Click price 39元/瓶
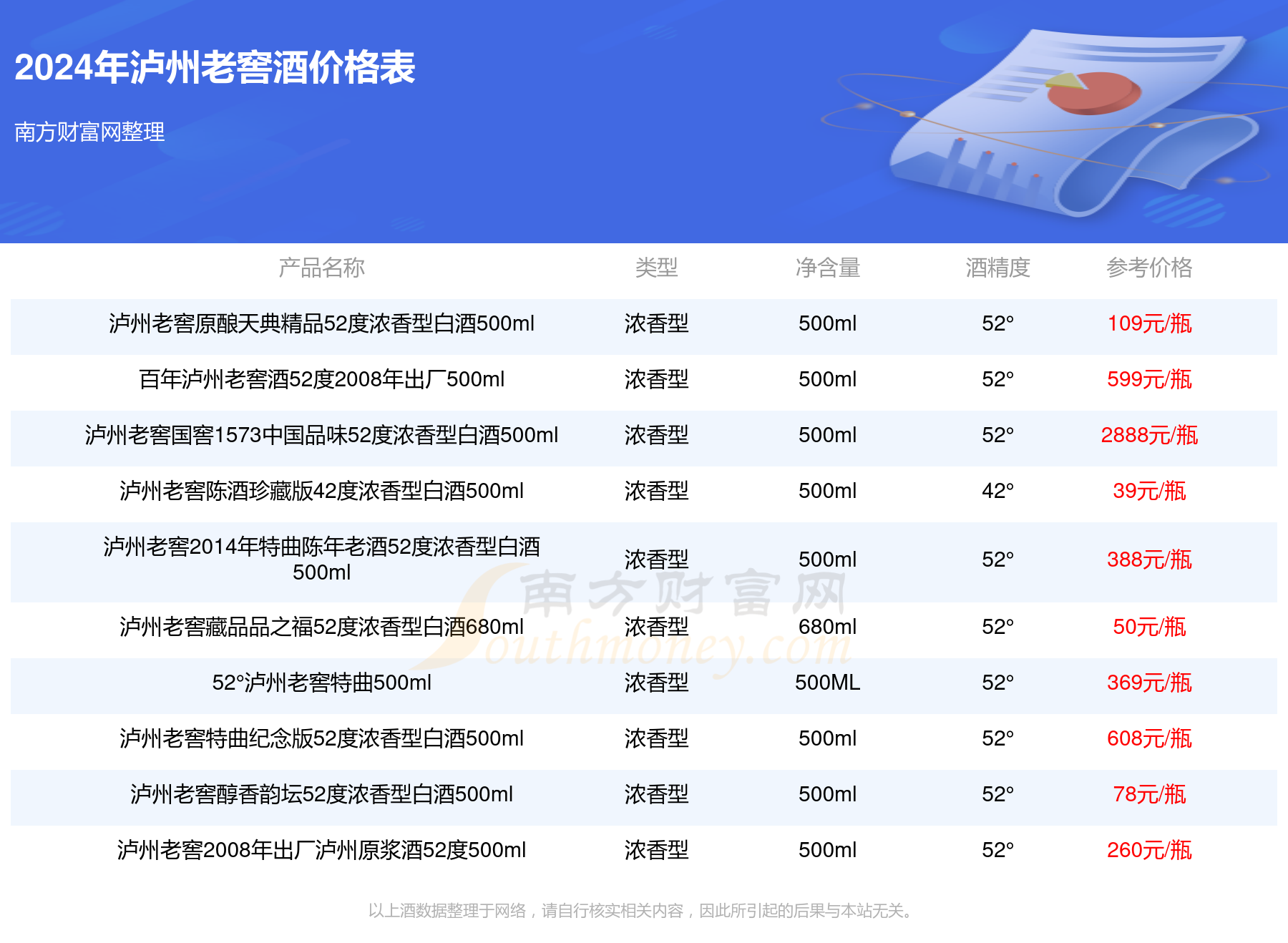The image size is (1288, 943). [x=1149, y=491]
